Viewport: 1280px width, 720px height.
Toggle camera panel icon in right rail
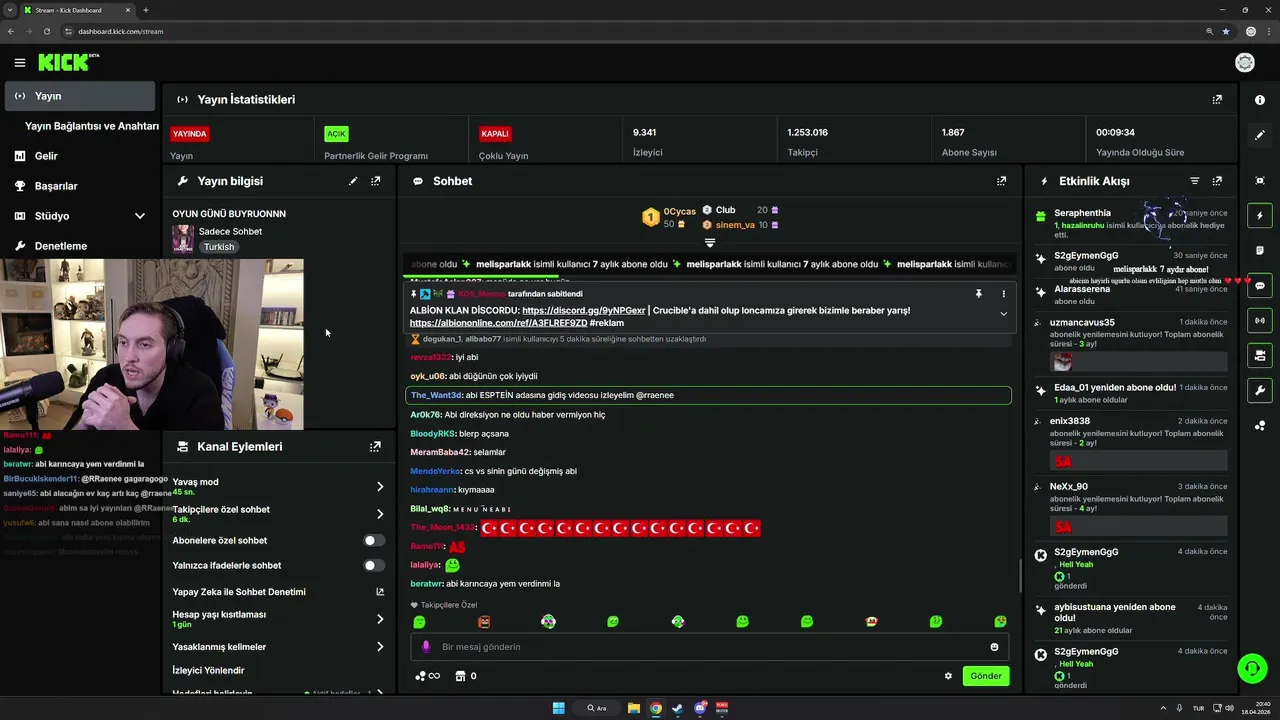1260,355
